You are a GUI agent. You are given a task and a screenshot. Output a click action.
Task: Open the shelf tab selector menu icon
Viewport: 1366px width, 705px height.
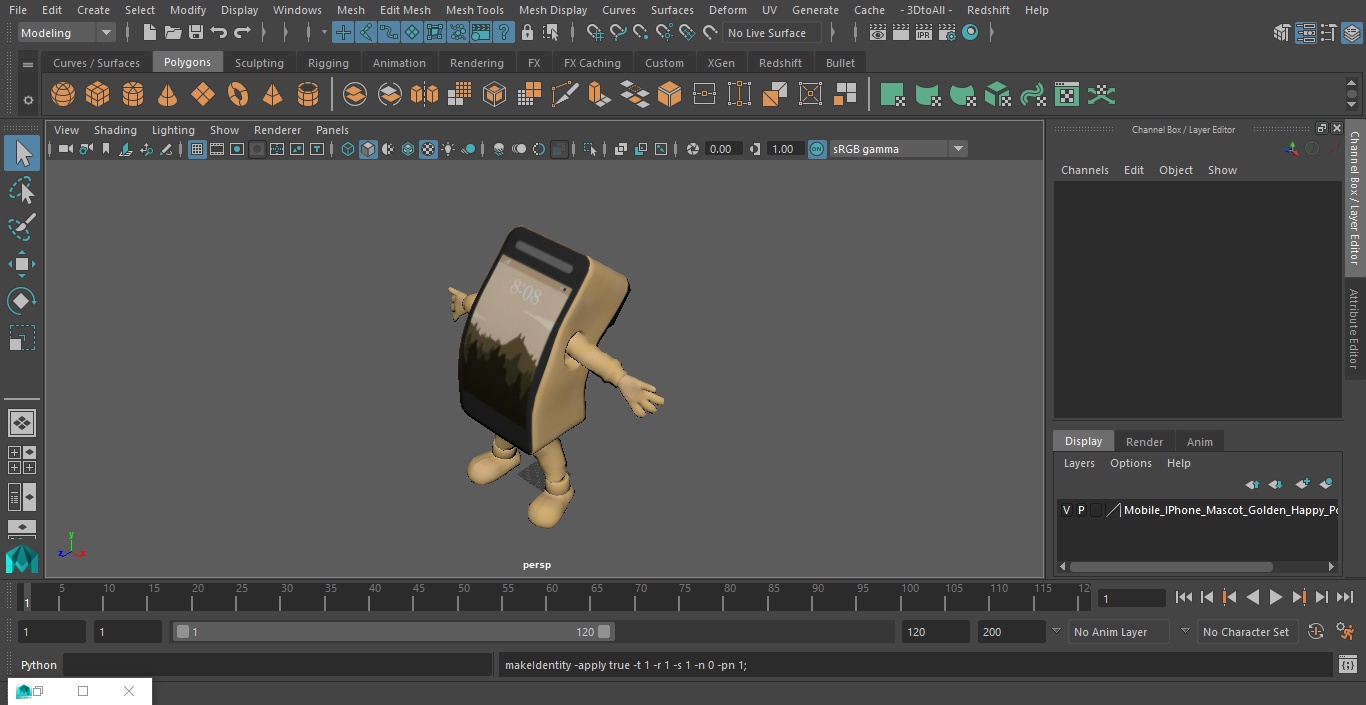28,64
